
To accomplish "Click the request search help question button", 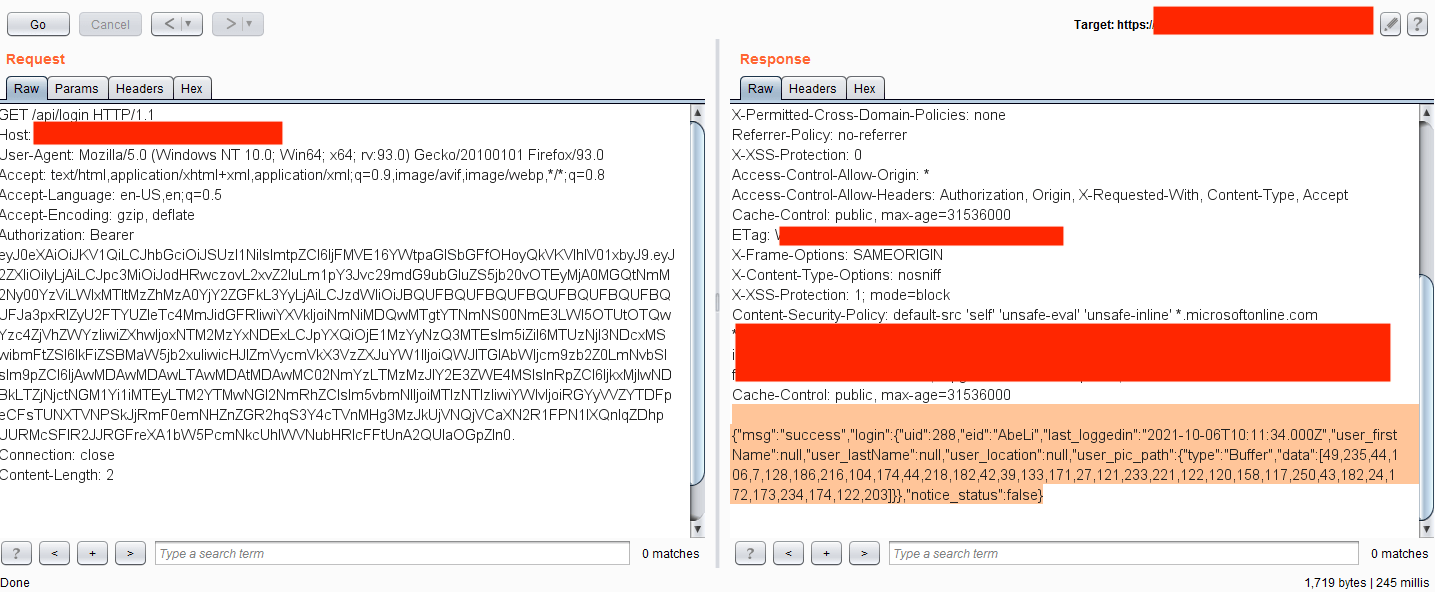I will click(16, 553).
